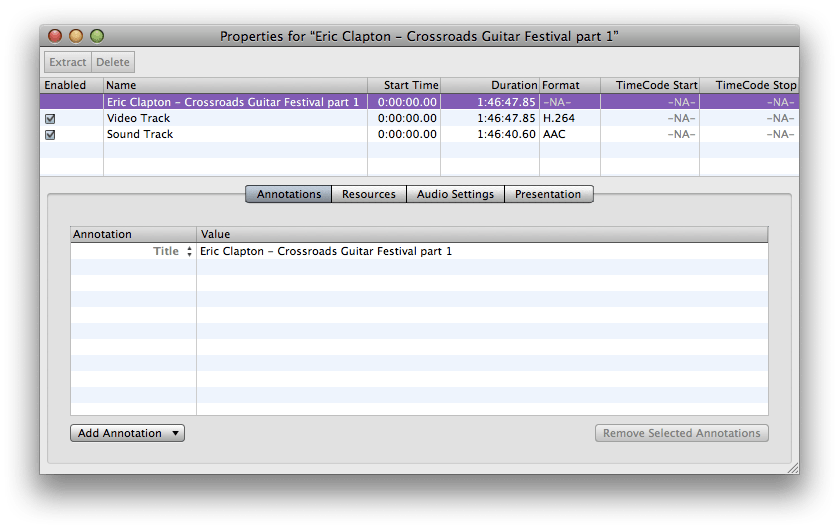The width and height of the screenshot is (839, 529).
Task: Click the Sound Track start time 0:00:00.00
Action: pyautogui.click(x=407, y=134)
